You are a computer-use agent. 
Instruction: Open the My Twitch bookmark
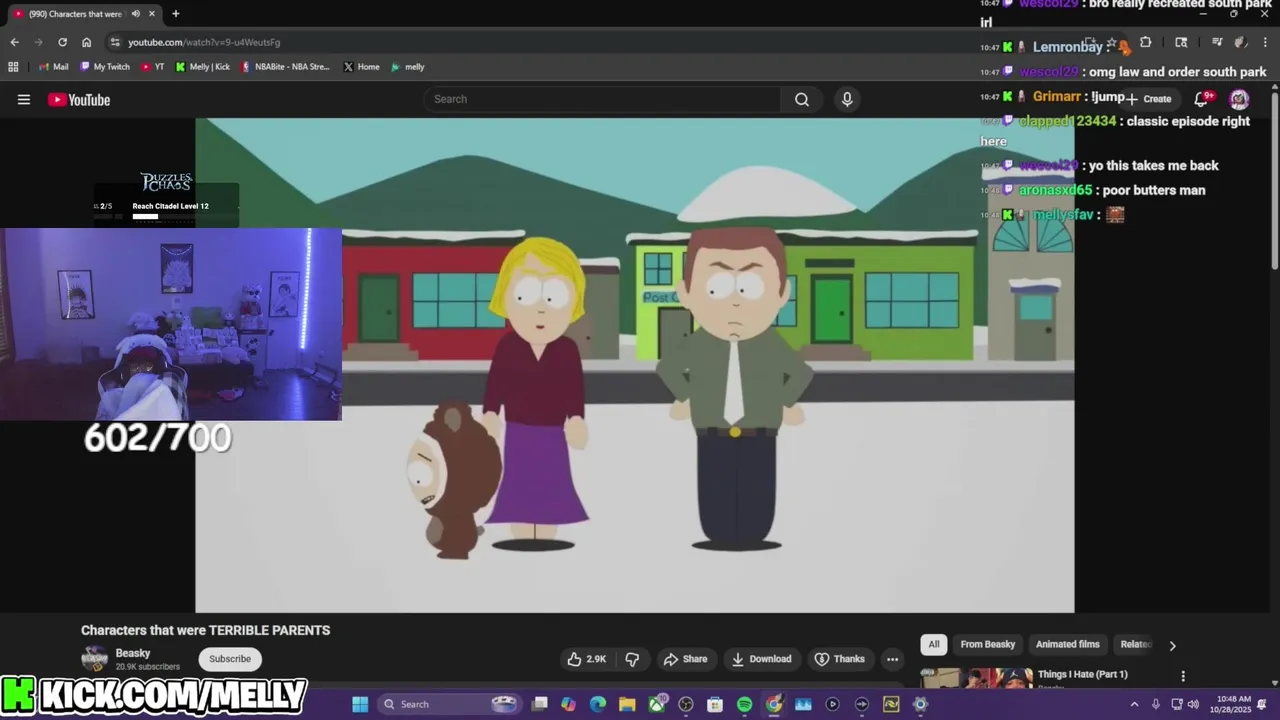(105, 67)
